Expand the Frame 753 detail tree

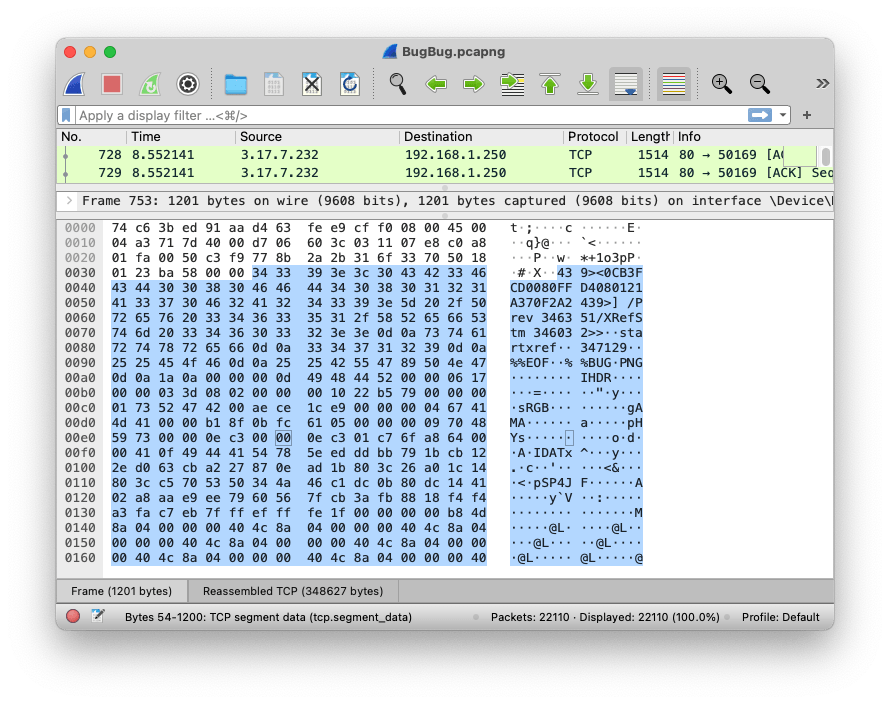[x=69, y=200]
